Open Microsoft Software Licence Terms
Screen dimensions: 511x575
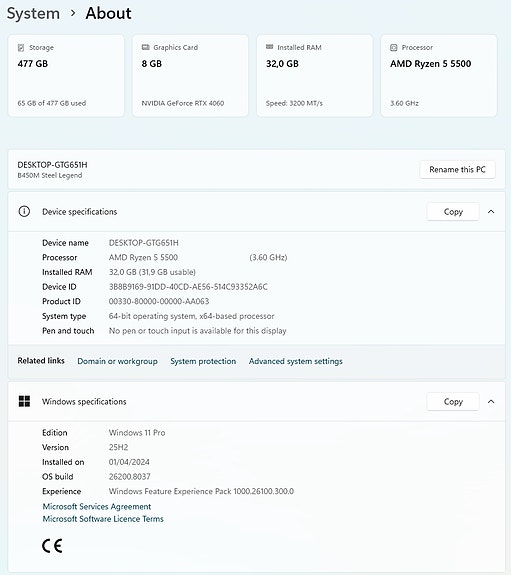tap(103, 519)
